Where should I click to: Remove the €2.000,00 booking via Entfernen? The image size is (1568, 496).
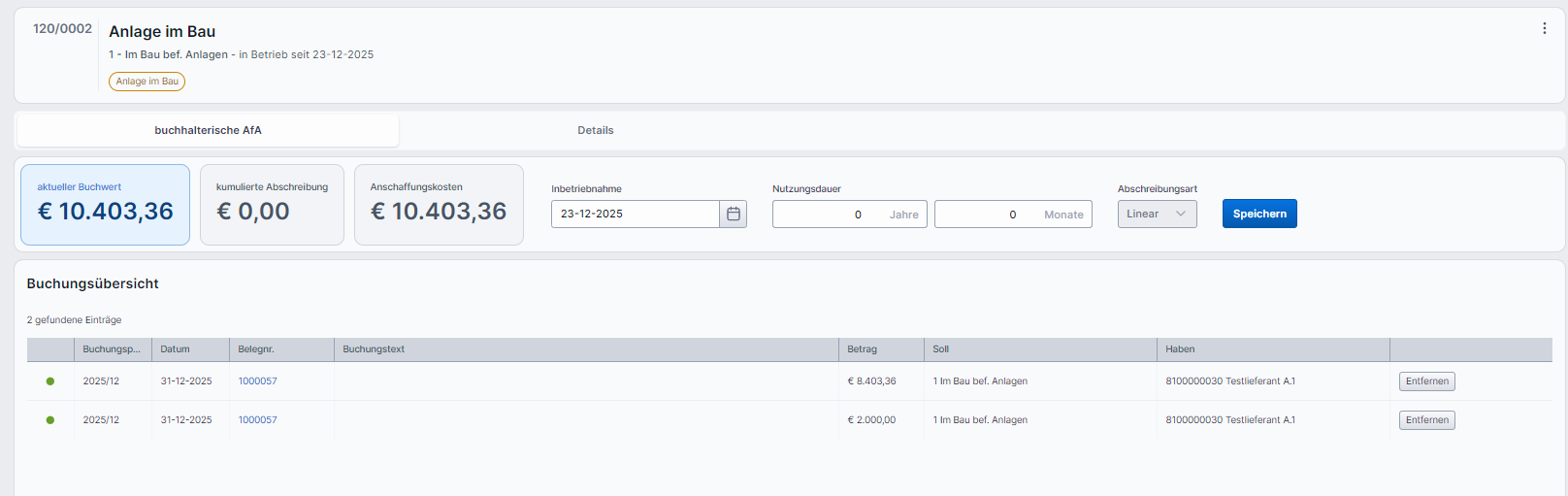1426,420
